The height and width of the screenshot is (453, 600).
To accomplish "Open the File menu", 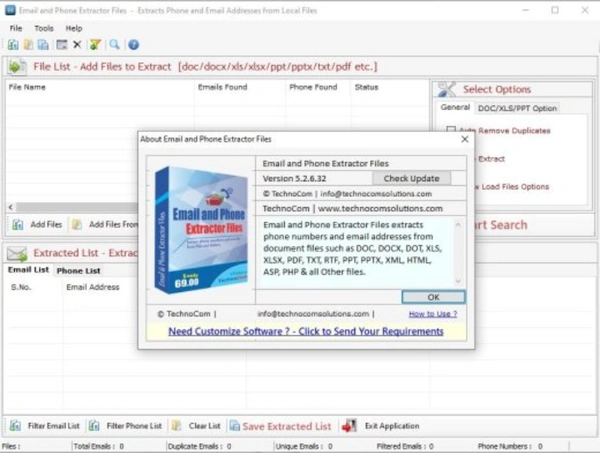I will click(16, 28).
